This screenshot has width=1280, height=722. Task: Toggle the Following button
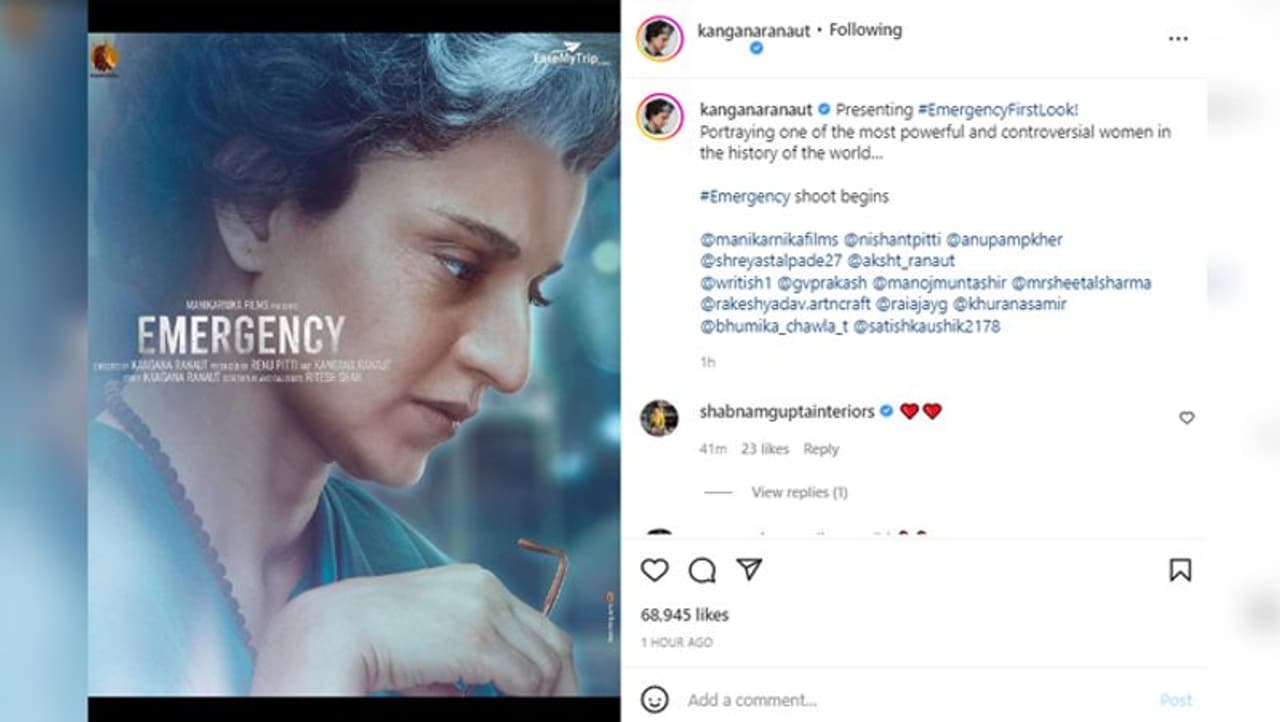tap(865, 30)
